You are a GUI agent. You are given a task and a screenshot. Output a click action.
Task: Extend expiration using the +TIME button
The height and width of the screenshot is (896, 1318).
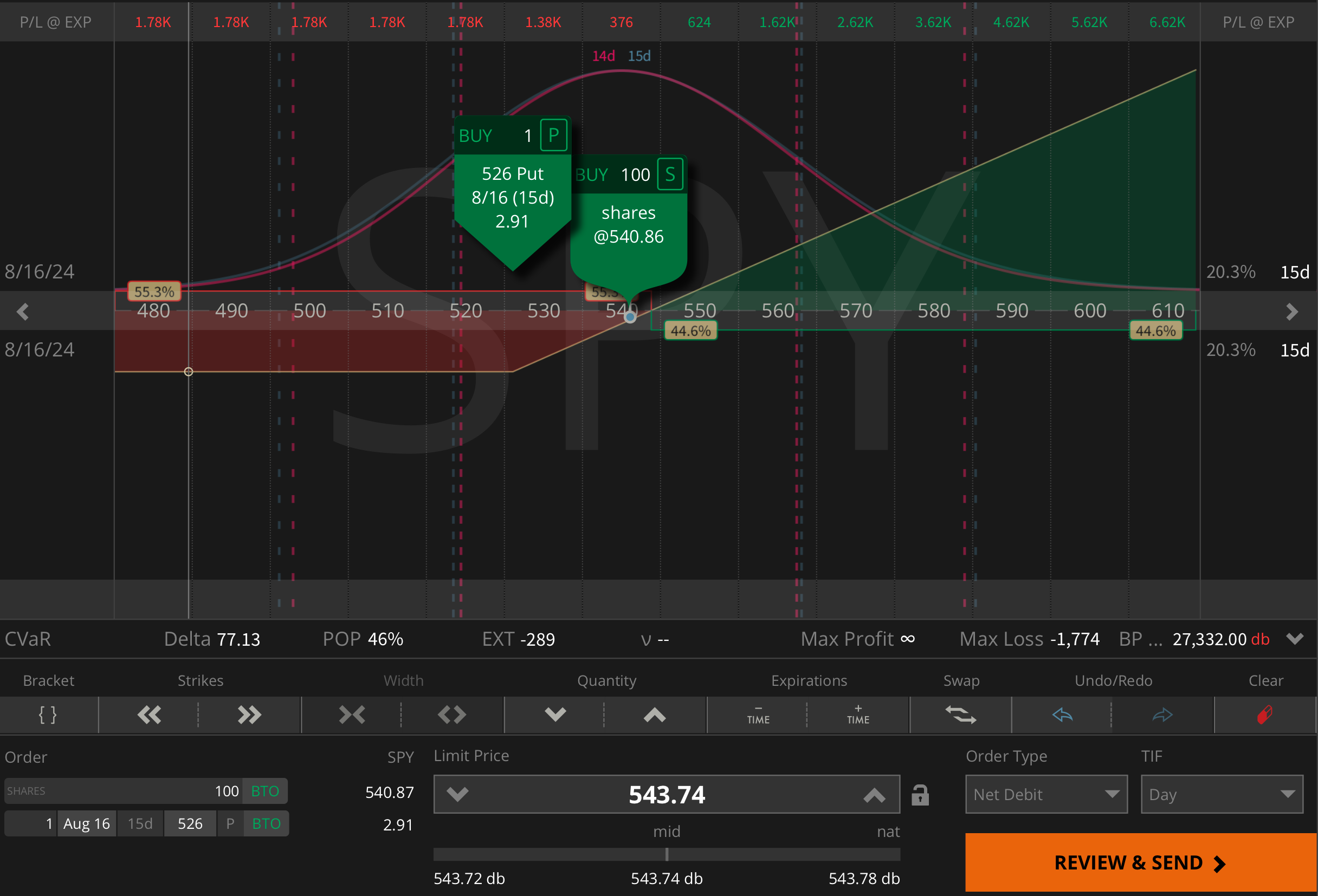click(x=857, y=715)
